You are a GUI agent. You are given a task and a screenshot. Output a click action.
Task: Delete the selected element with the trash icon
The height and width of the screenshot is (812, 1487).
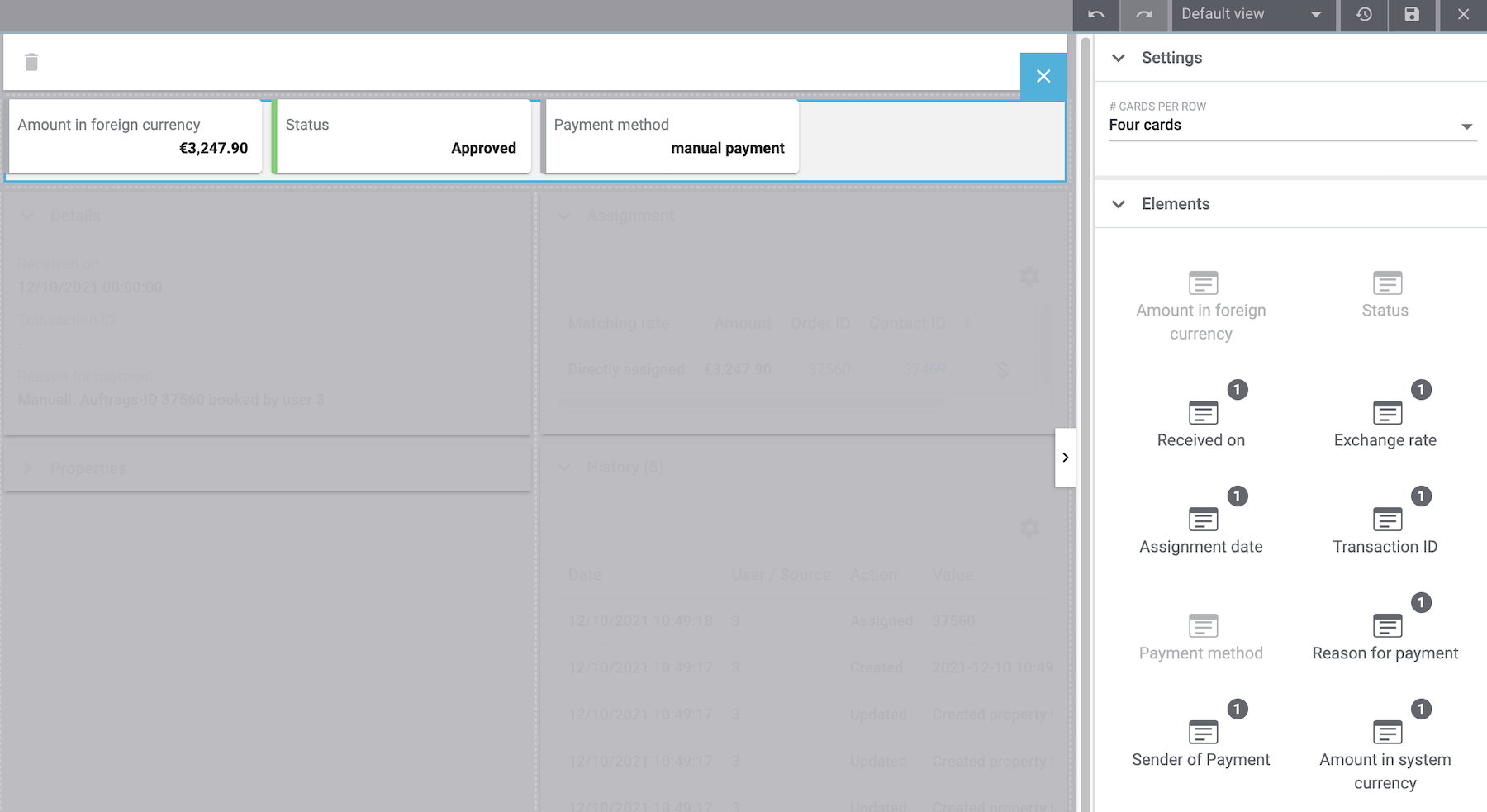tap(31, 62)
